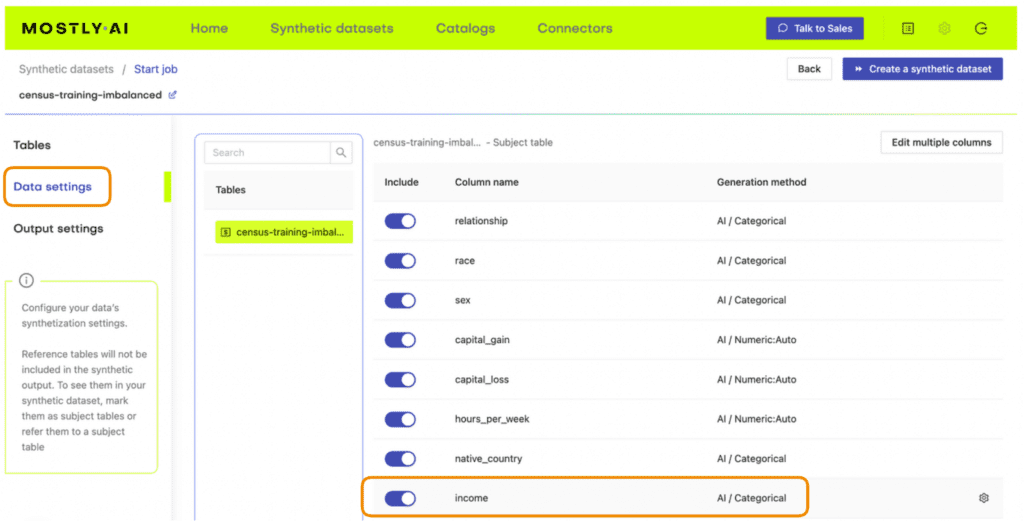Click AI / Numeric:Auto for capital_loss
The height and width of the screenshot is (522, 1024).
(756, 380)
